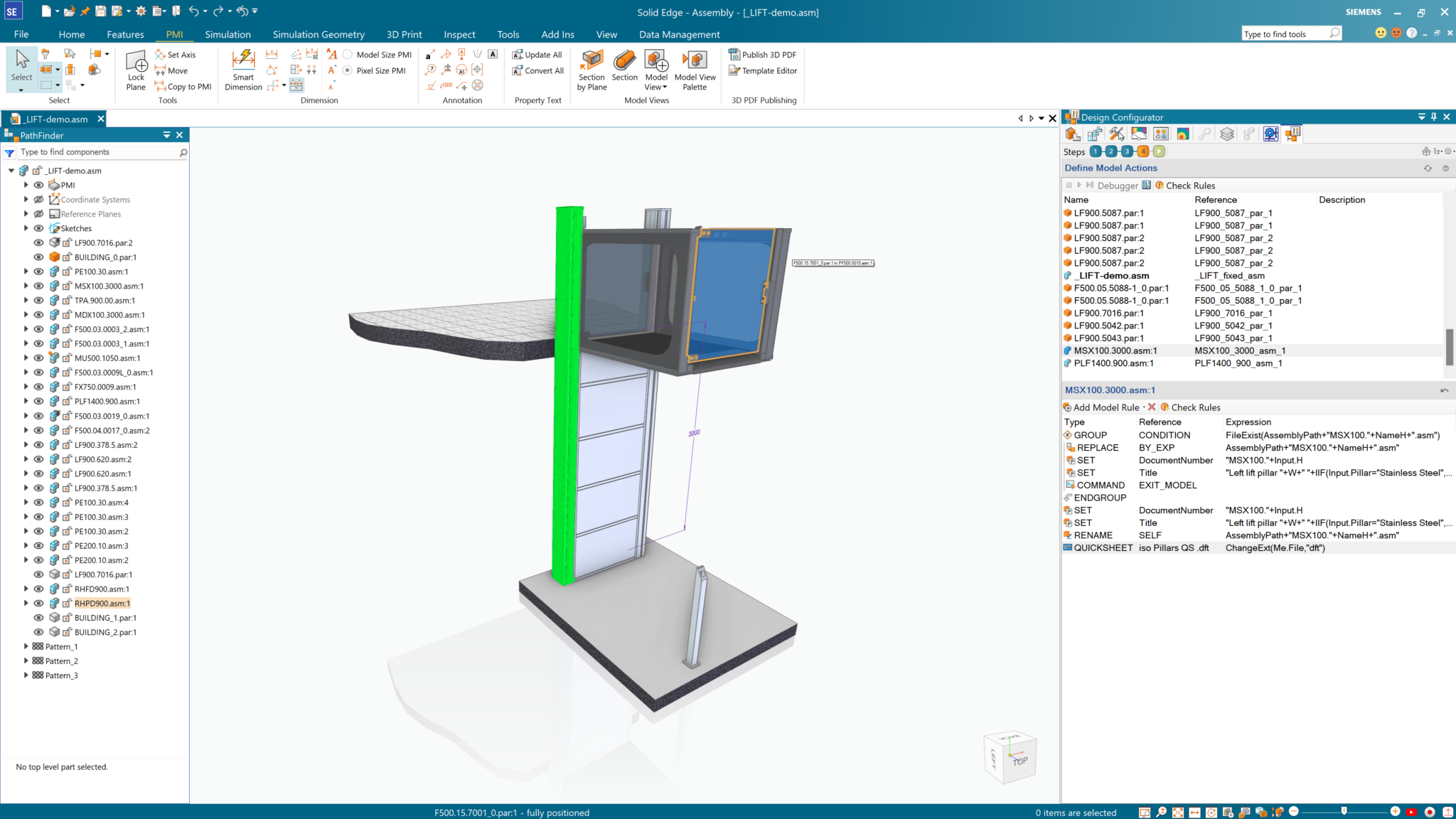
Task: Click zoom in plus button in status bar
Action: (1395, 811)
